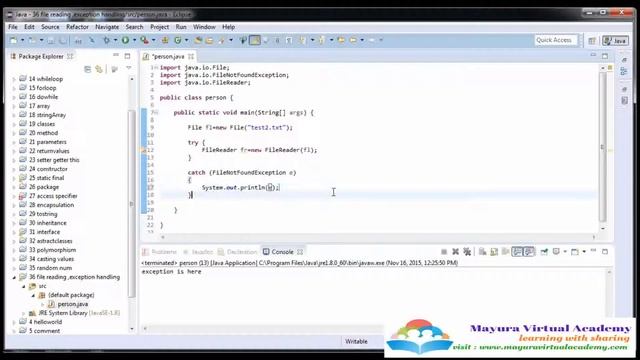Viewport: 640px width, 360px height.
Task: Toggle Show Console on standard output change
Action: (518, 252)
